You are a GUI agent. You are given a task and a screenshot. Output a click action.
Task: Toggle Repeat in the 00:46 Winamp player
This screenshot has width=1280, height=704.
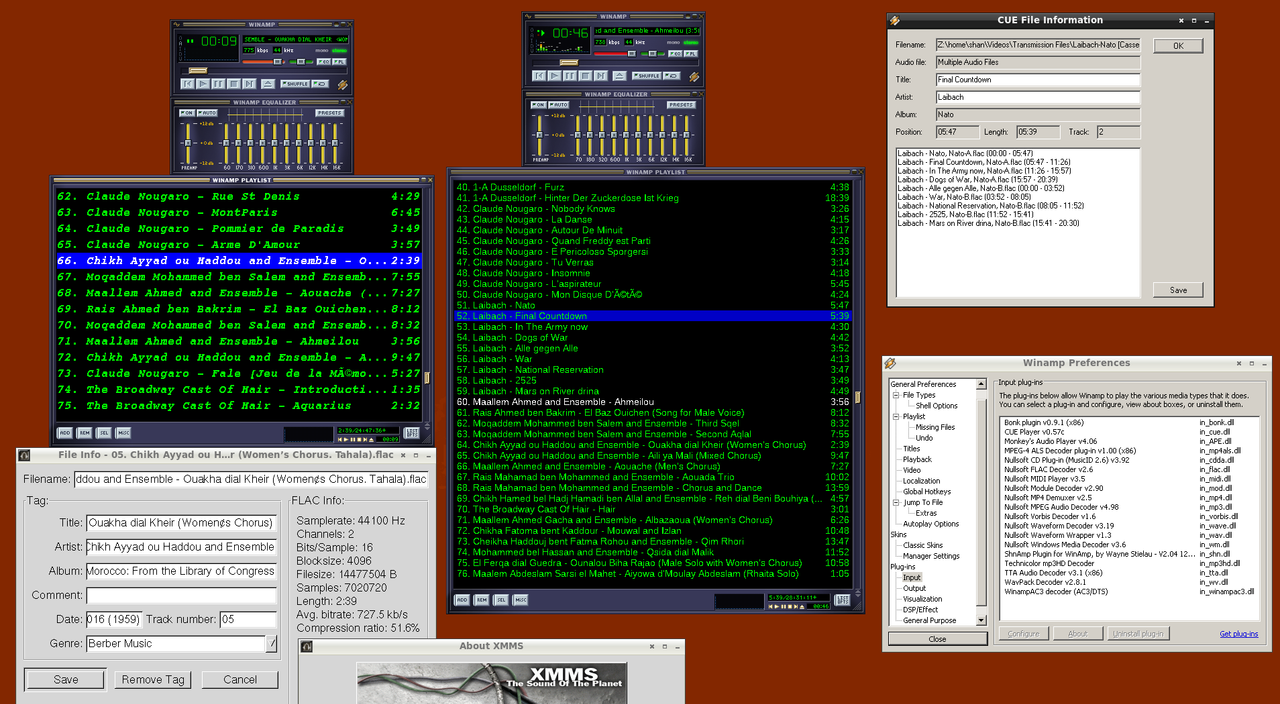pos(672,76)
